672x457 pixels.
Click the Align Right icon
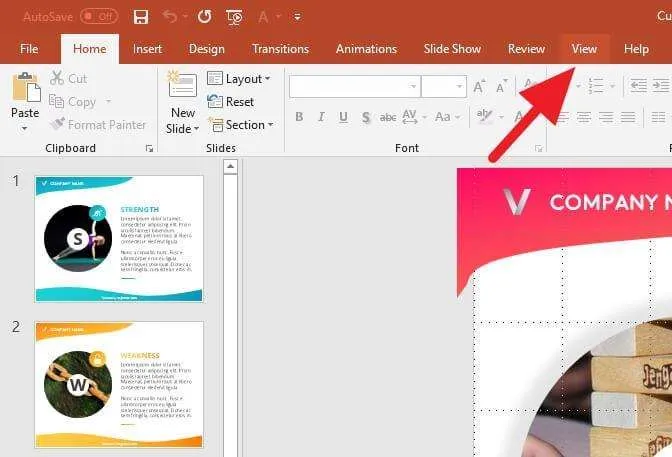pyautogui.click(x=606, y=117)
